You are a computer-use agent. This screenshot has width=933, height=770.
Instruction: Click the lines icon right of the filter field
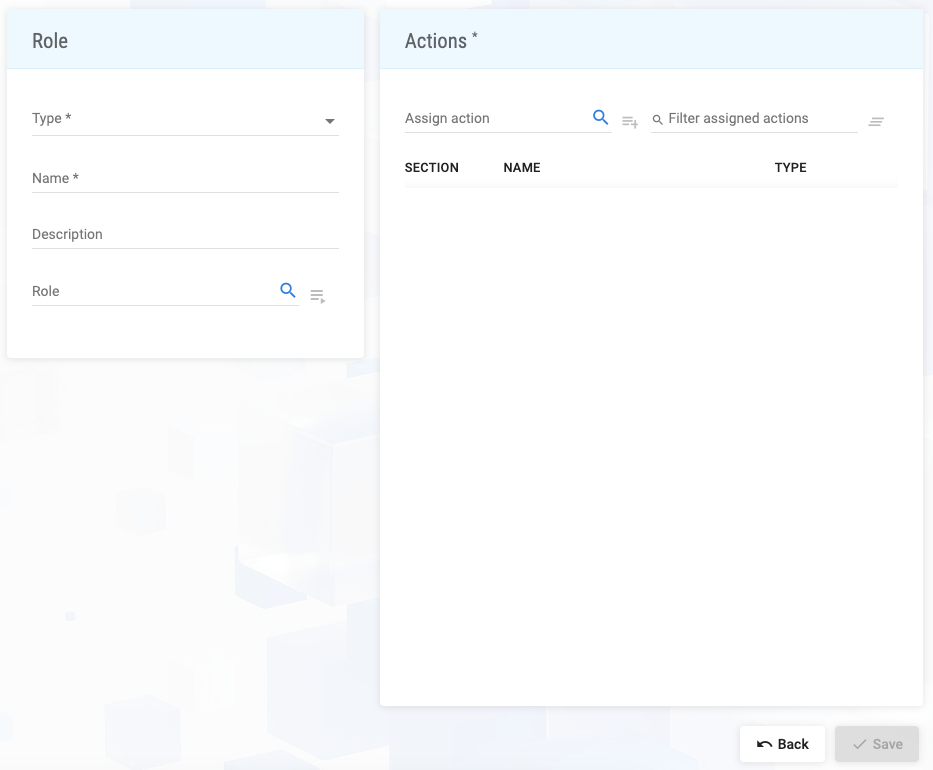(x=876, y=122)
